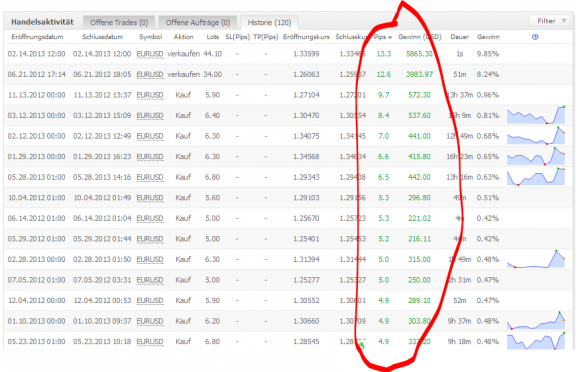Open EURUSD link in 02.28.2013 row
The height and width of the screenshot is (372, 580).
pos(150,259)
